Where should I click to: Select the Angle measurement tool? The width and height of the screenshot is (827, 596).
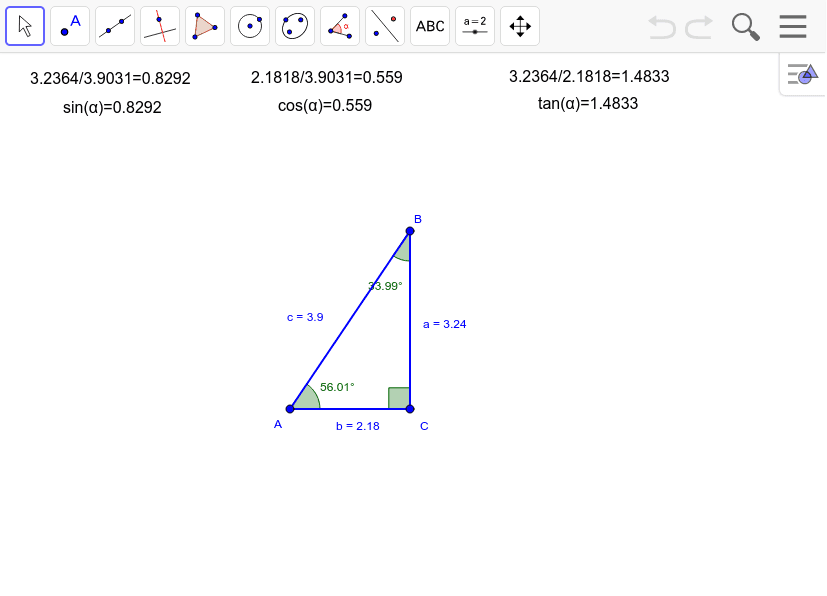[x=339, y=26]
